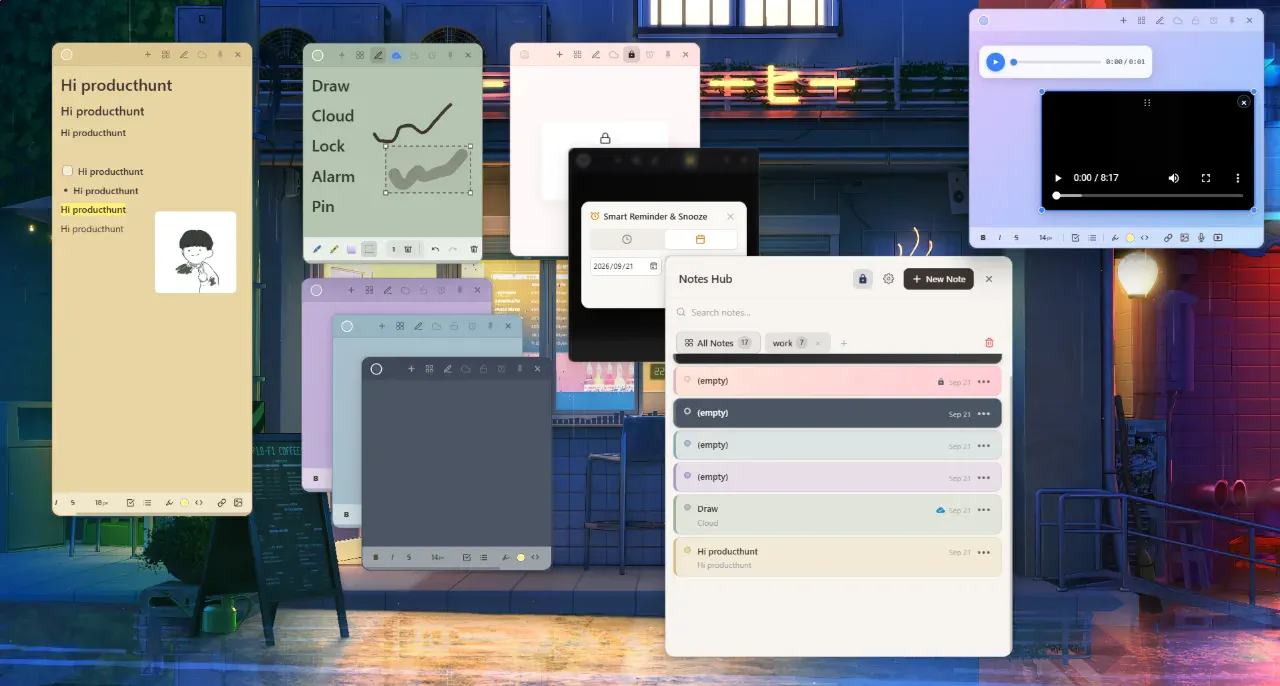
Task: Insert audio recording via microphone icon
Action: click(1201, 238)
